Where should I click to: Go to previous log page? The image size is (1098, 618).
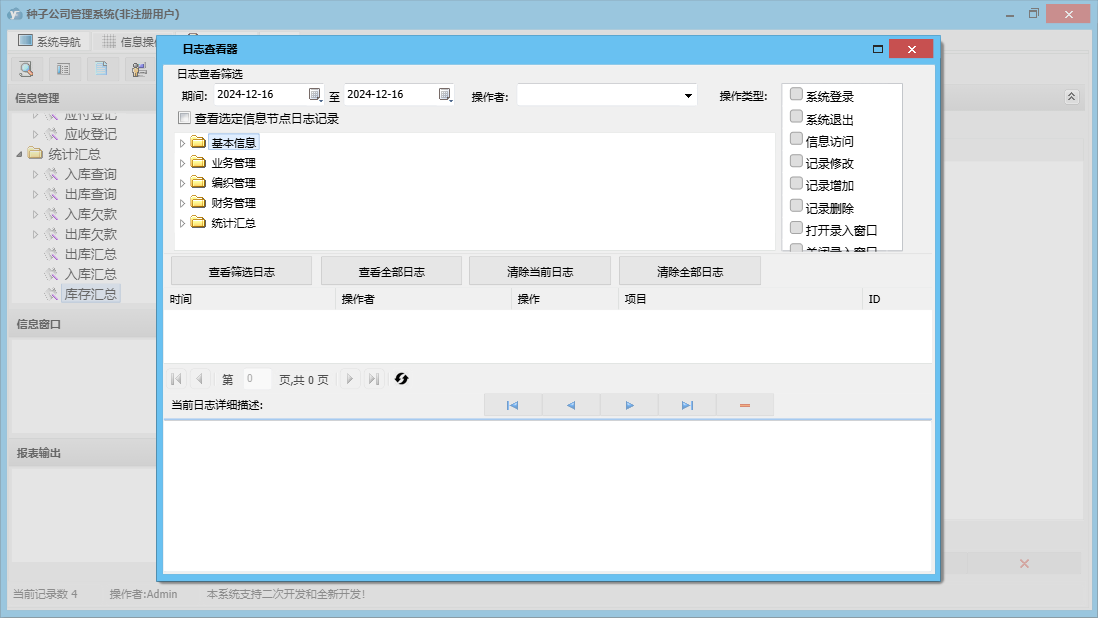point(200,379)
